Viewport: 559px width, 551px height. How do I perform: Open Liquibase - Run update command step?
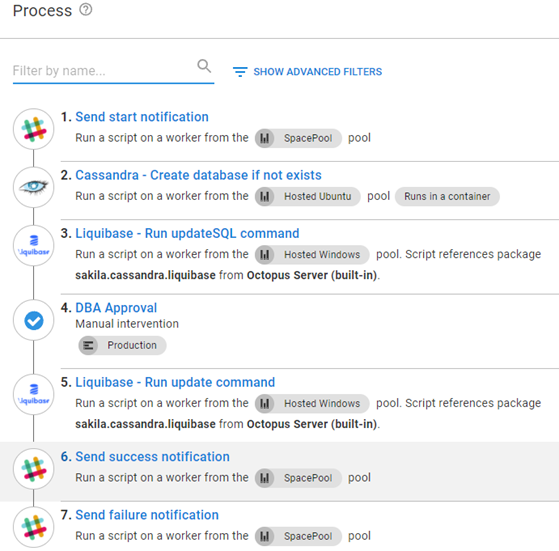(x=175, y=382)
